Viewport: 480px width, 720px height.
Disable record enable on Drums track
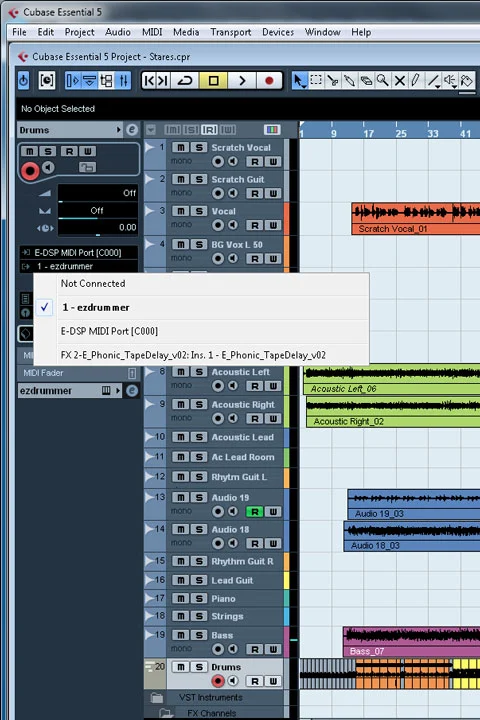218,681
